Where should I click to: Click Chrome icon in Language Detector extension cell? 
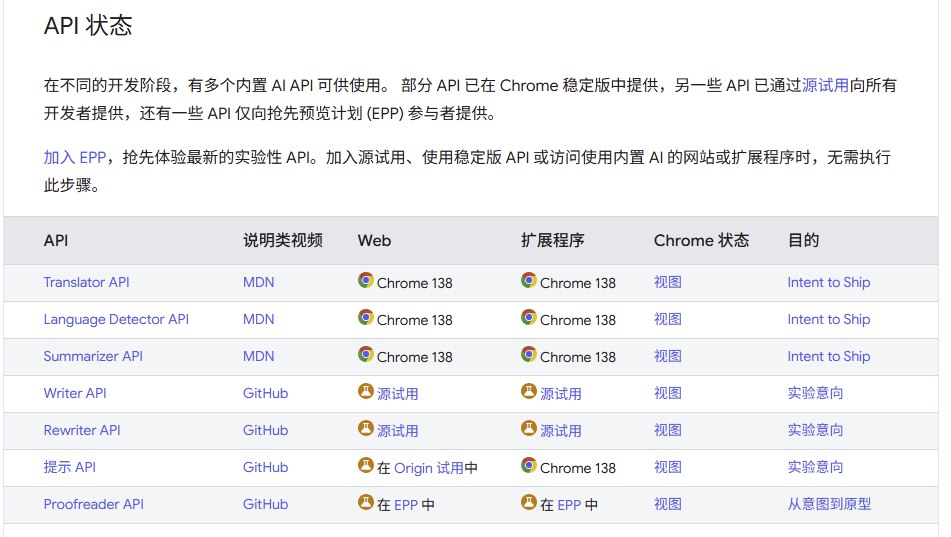[x=529, y=317]
